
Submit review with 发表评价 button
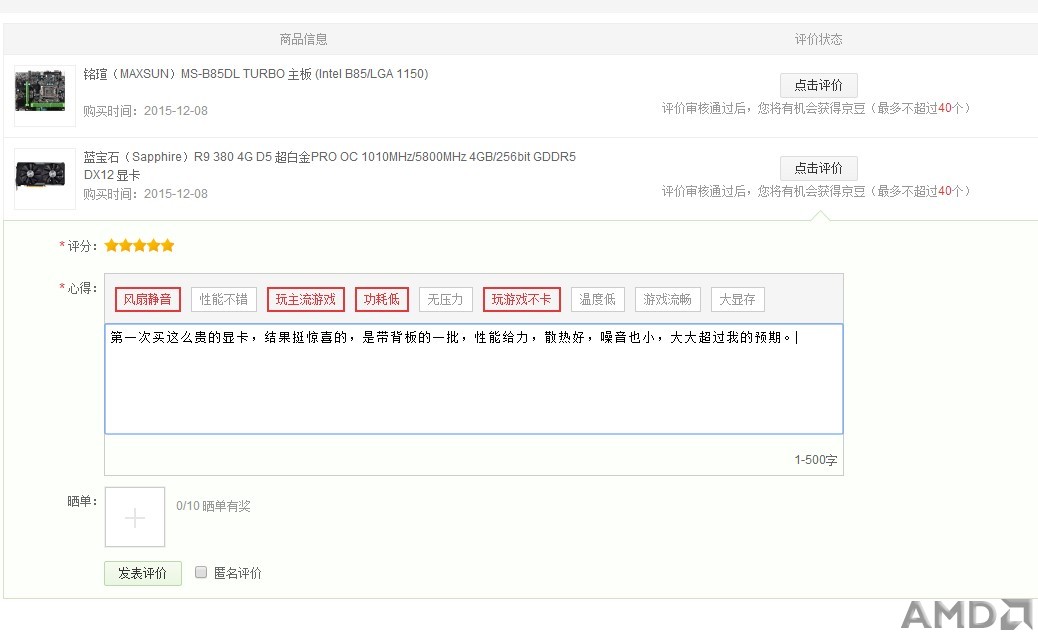(143, 573)
